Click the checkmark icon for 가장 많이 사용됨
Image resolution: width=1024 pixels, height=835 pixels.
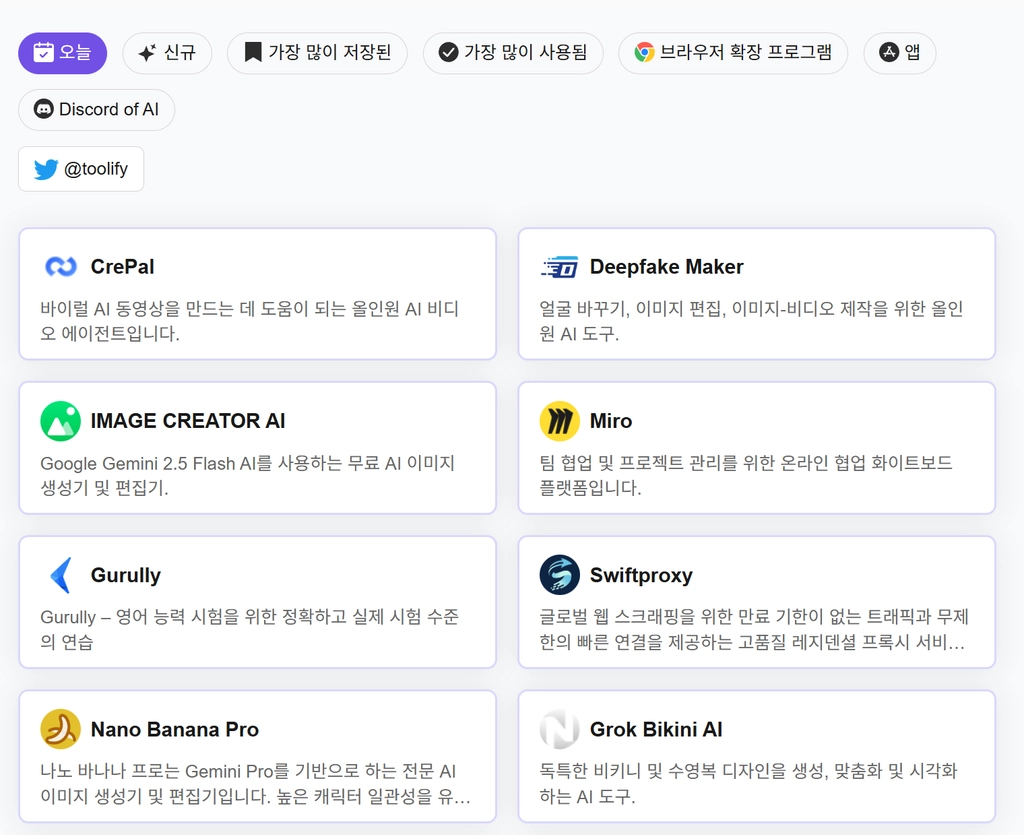448,52
